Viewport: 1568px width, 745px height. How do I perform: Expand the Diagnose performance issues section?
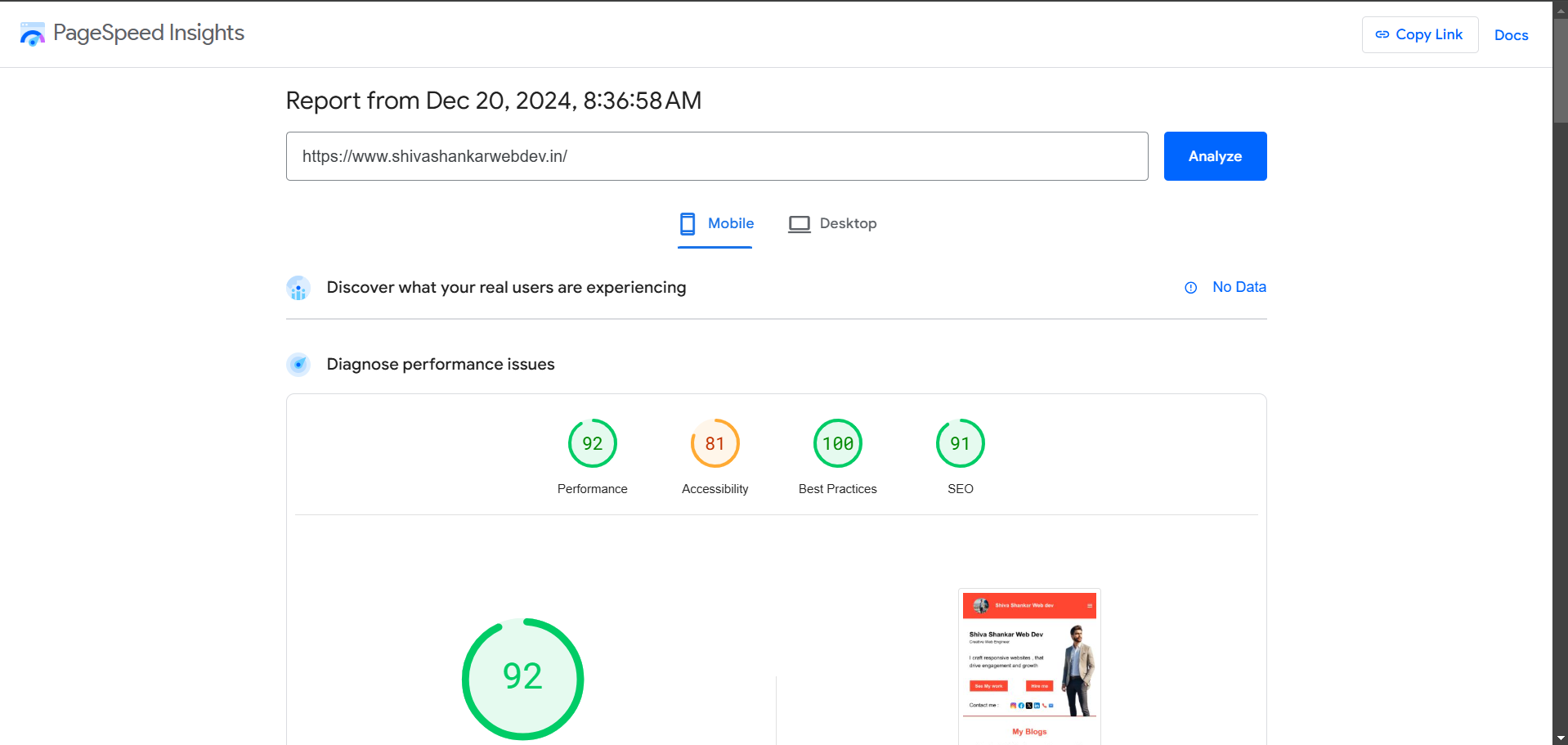click(x=441, y=364)
